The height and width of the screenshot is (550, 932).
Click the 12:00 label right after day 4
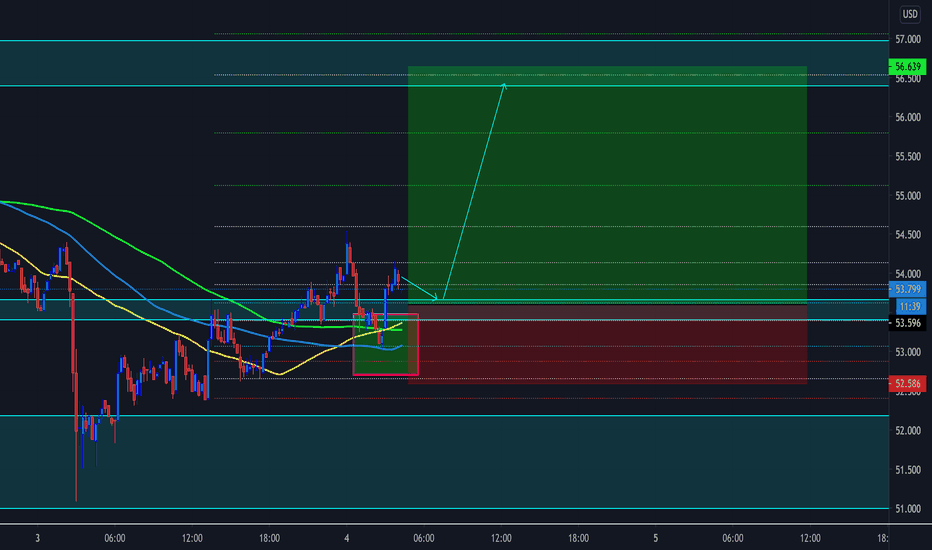coord(501,538)
